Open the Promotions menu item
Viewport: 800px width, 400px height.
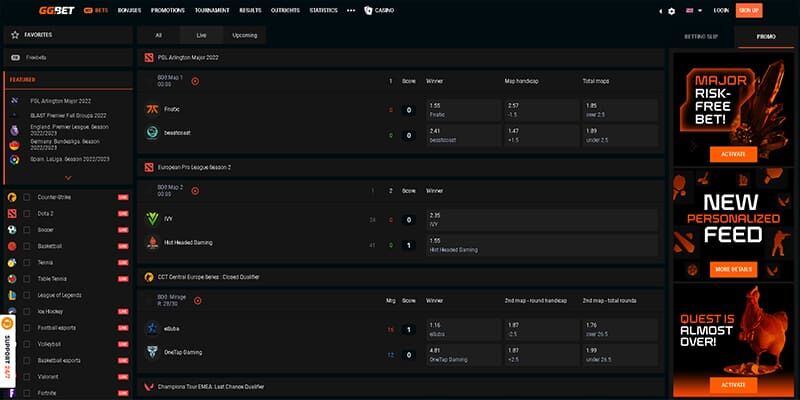click(x=168, y=10)
